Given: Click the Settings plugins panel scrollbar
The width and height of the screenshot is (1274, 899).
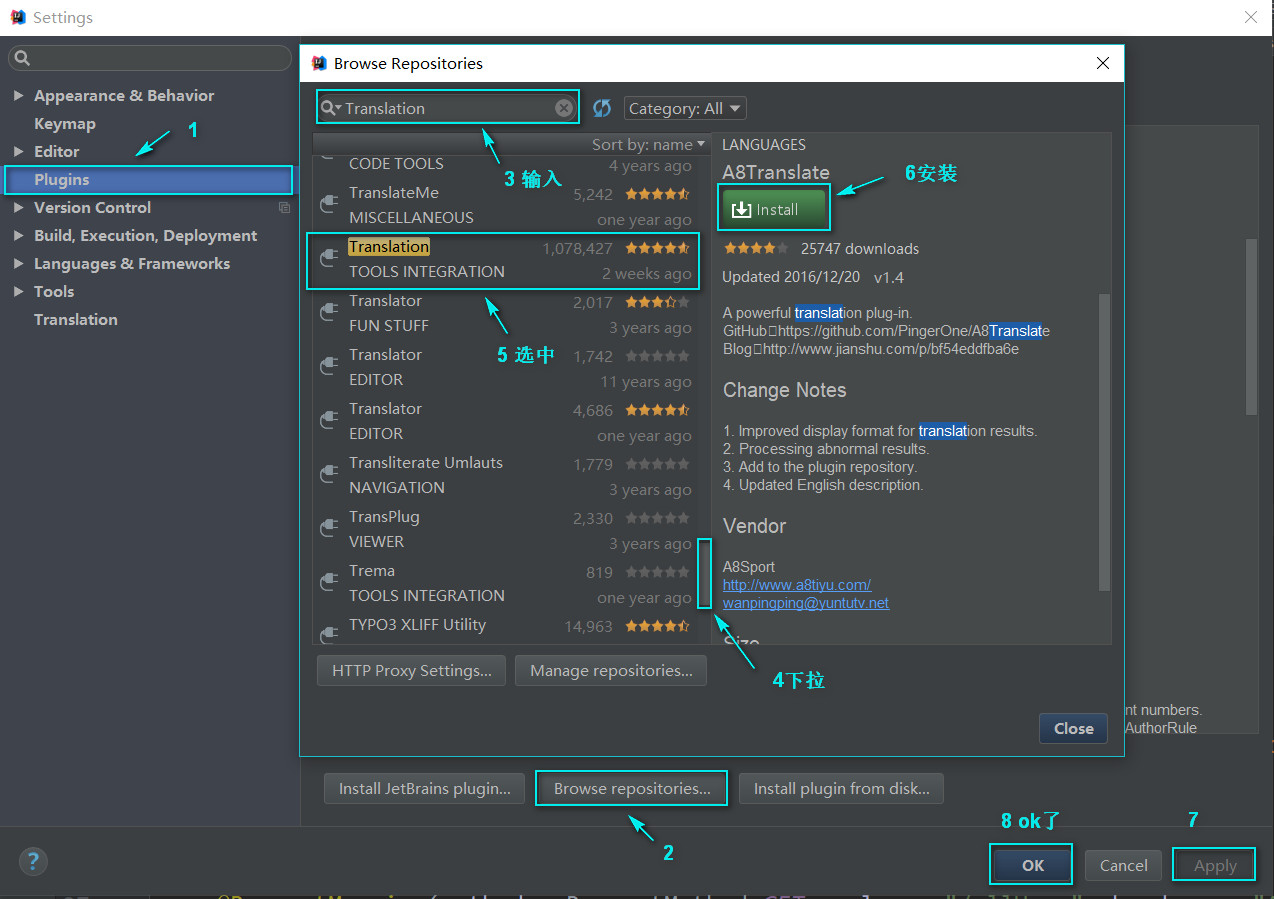Looking at the screenshot, I should click(1251, 326).
